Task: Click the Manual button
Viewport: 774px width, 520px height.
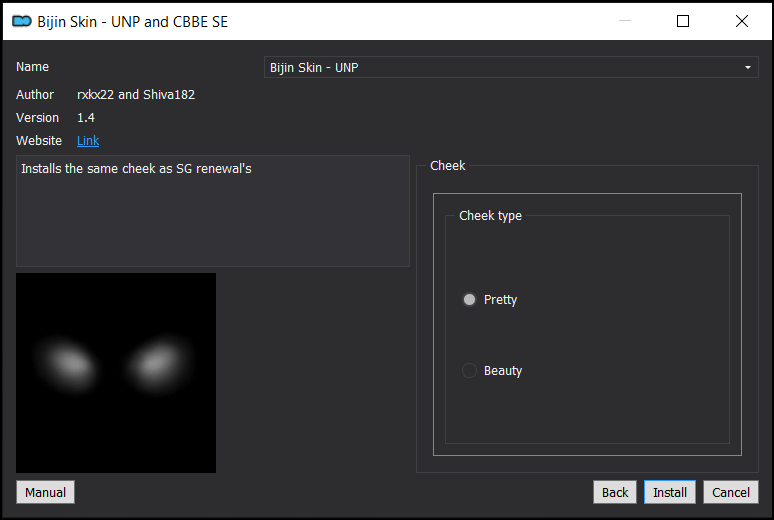Action: pyautogui.click(x=45, y=492)
